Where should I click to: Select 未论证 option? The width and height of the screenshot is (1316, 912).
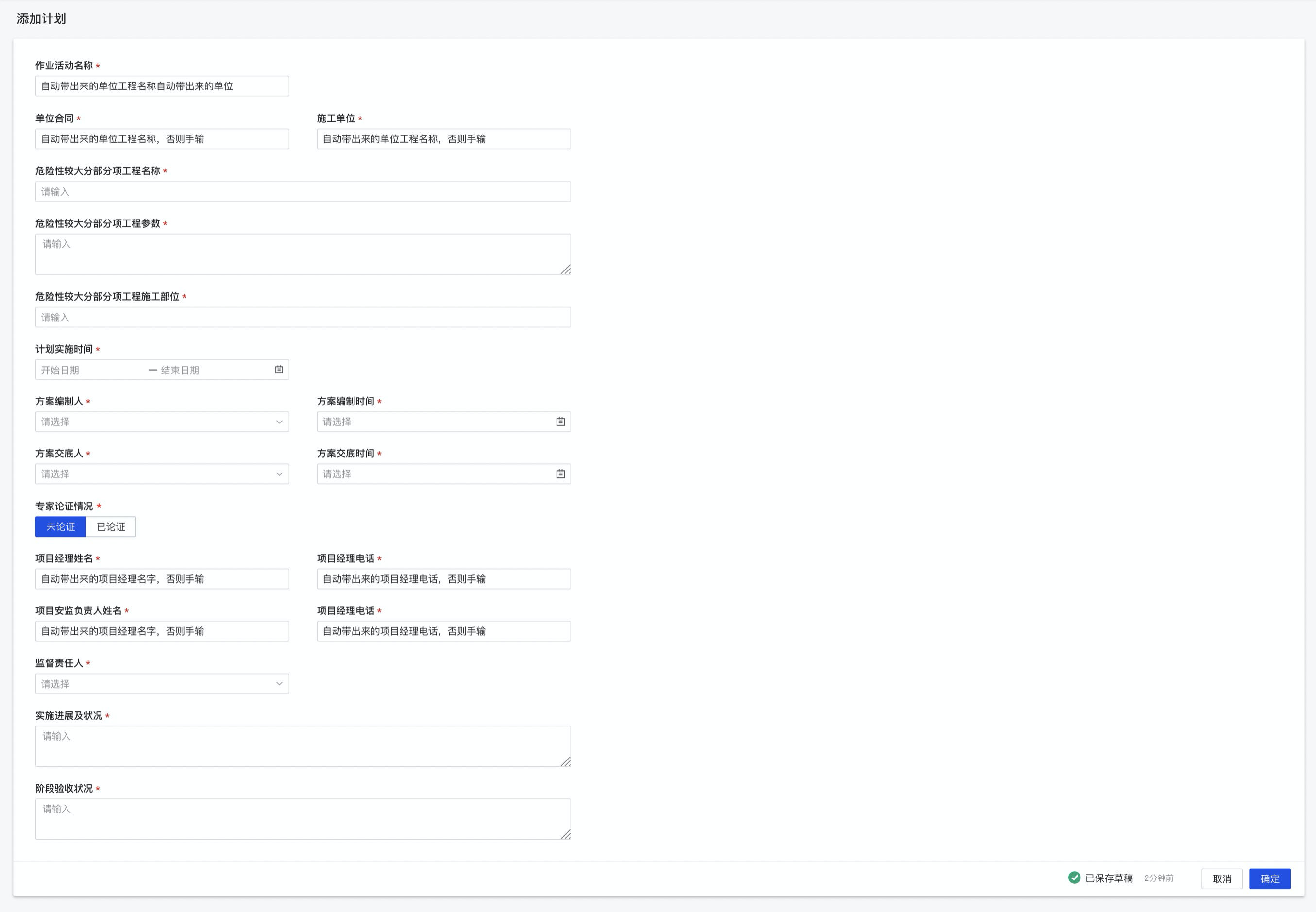pos(61,527)
